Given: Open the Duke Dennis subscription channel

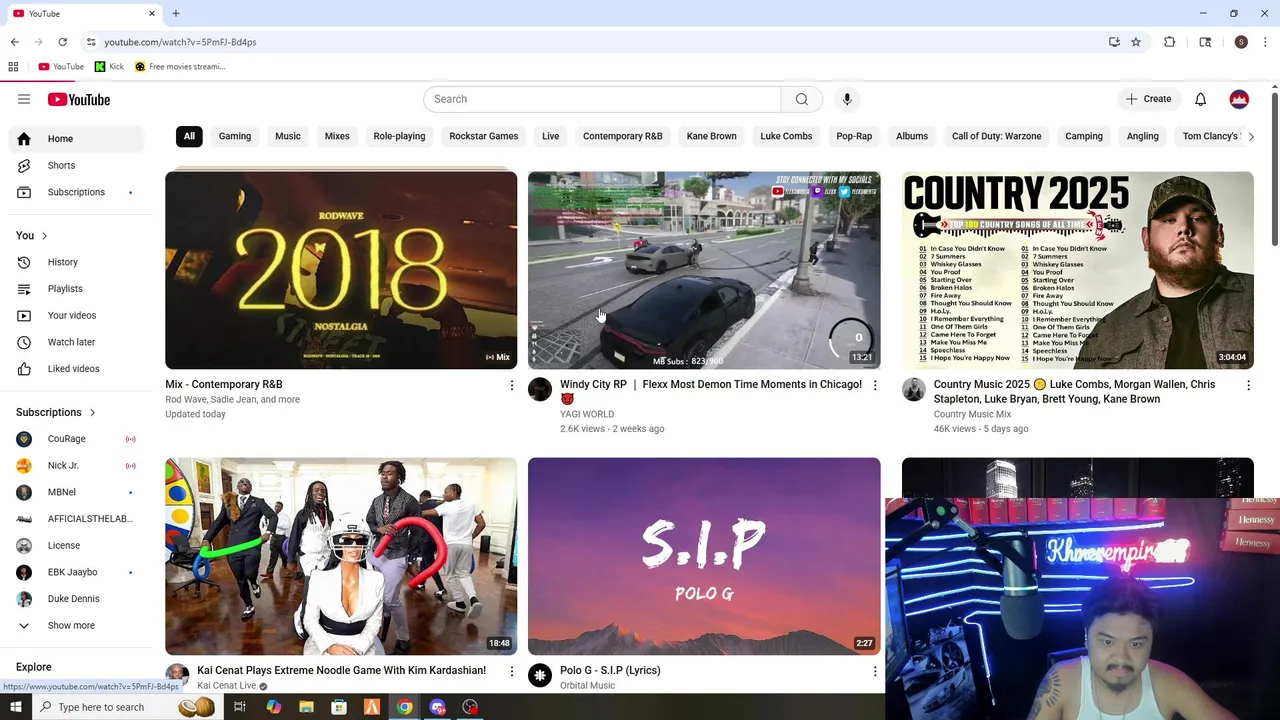Looking at the screenshot, I should coord(76,599).
